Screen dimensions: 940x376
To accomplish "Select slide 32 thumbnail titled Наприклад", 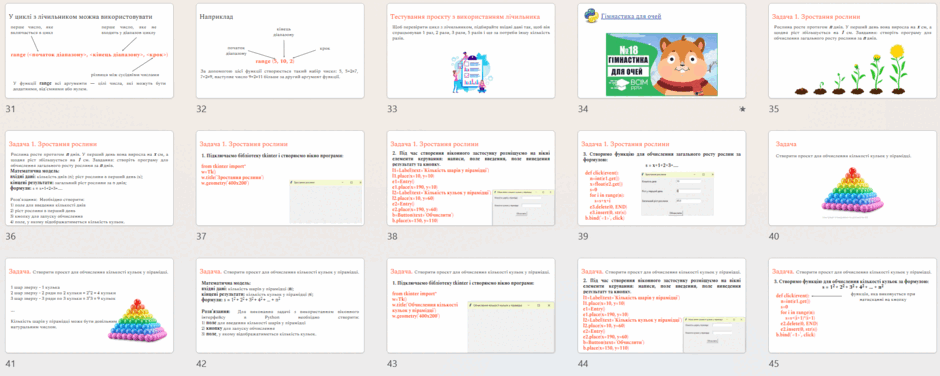I will (280, 52).
